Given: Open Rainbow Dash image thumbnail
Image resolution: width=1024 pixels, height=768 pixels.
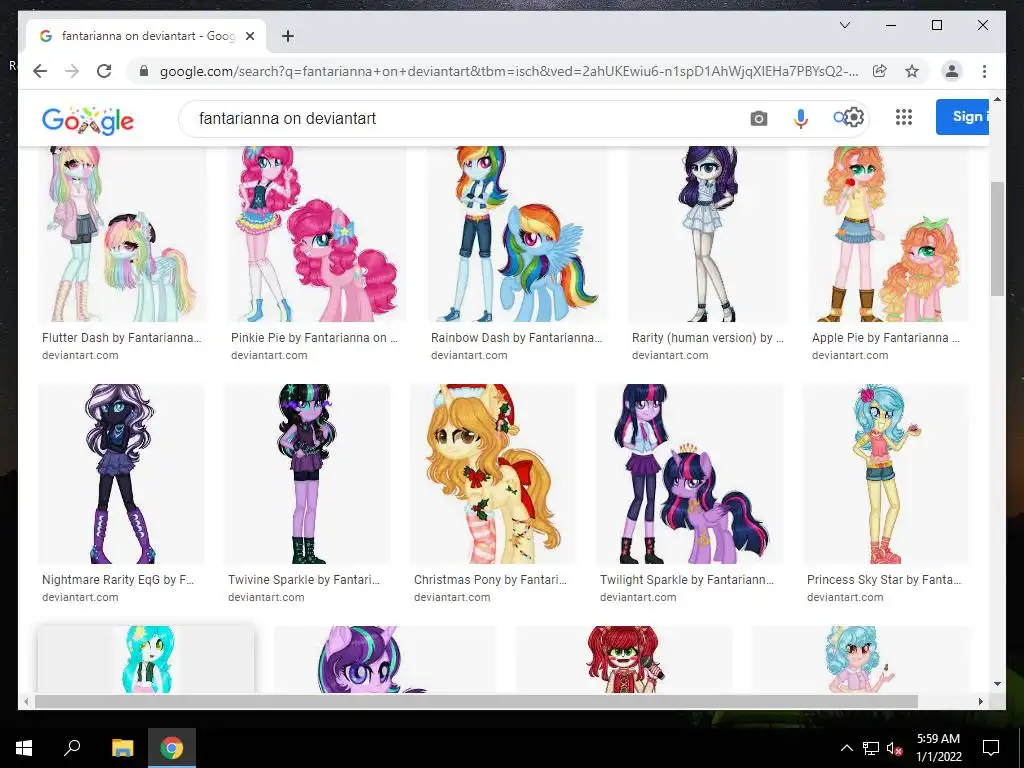Looking at the screenshot, I should click(517, 234).
